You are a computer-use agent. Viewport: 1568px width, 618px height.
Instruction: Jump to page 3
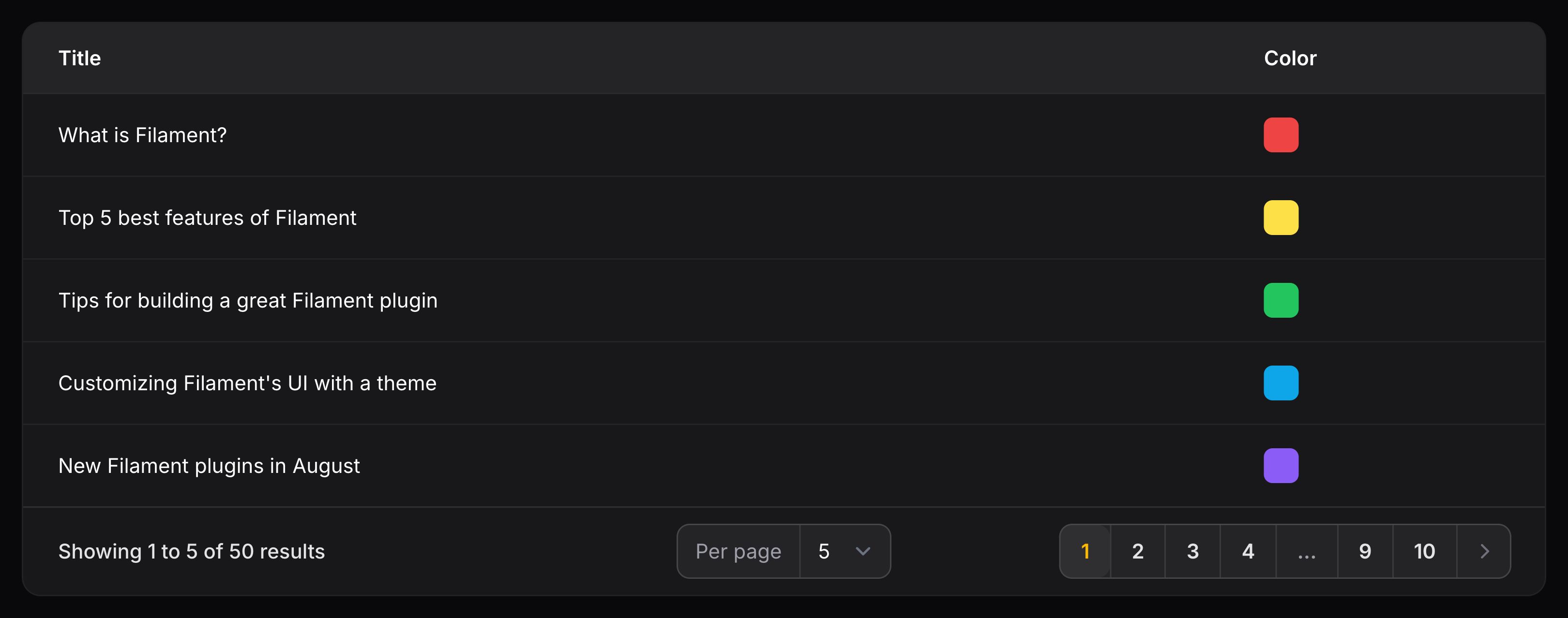[1192, 551]
